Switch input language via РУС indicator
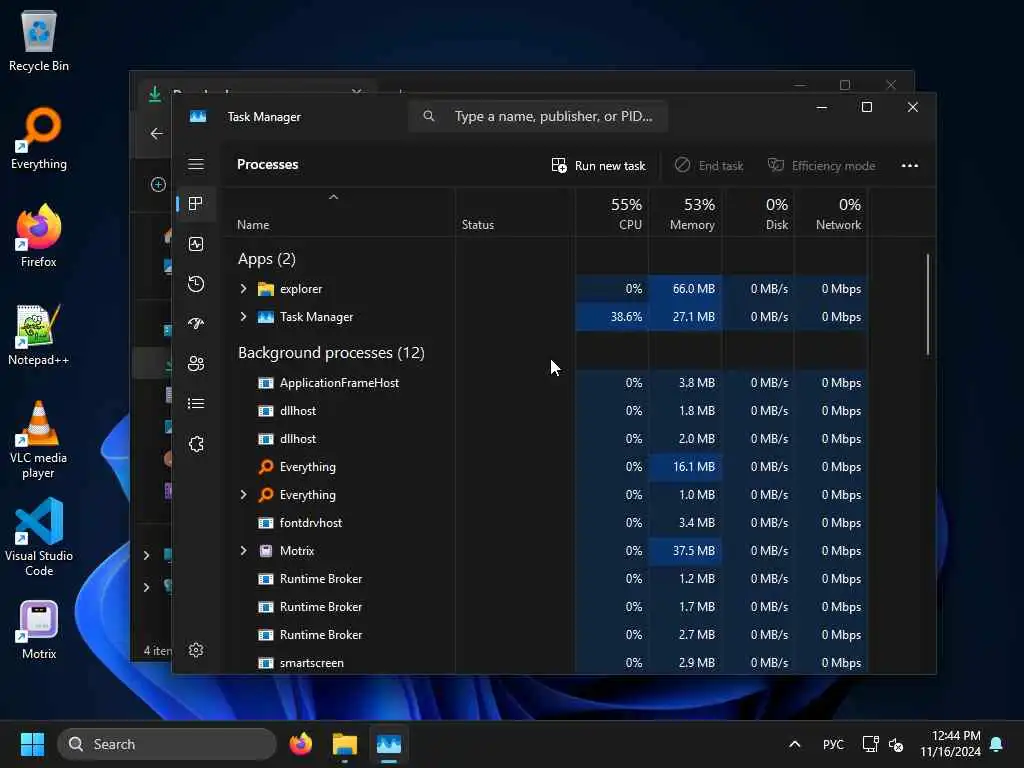Screen dimensions: 1024x768 point(833,744)
